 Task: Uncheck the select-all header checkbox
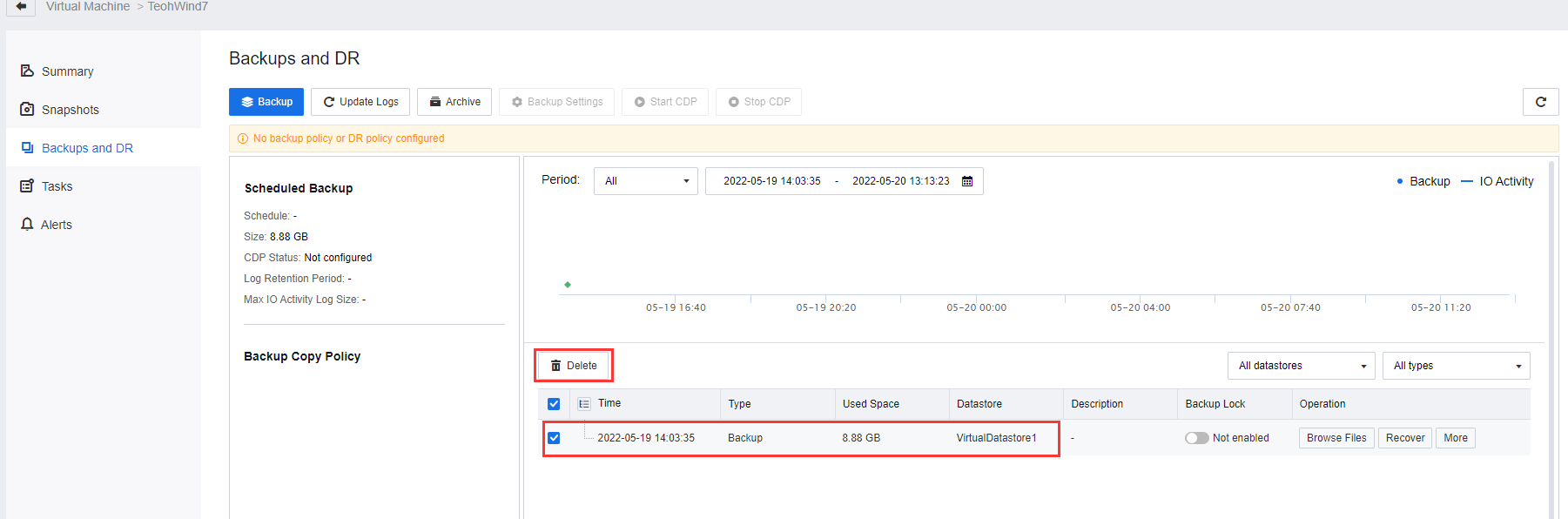(554, 404)
